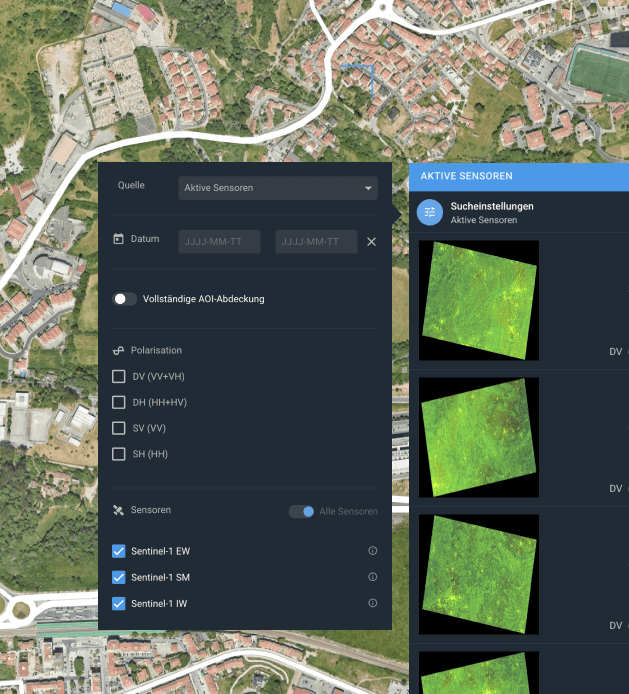
Task: Click the Quelle dropdown arrow
Action: 368,188
